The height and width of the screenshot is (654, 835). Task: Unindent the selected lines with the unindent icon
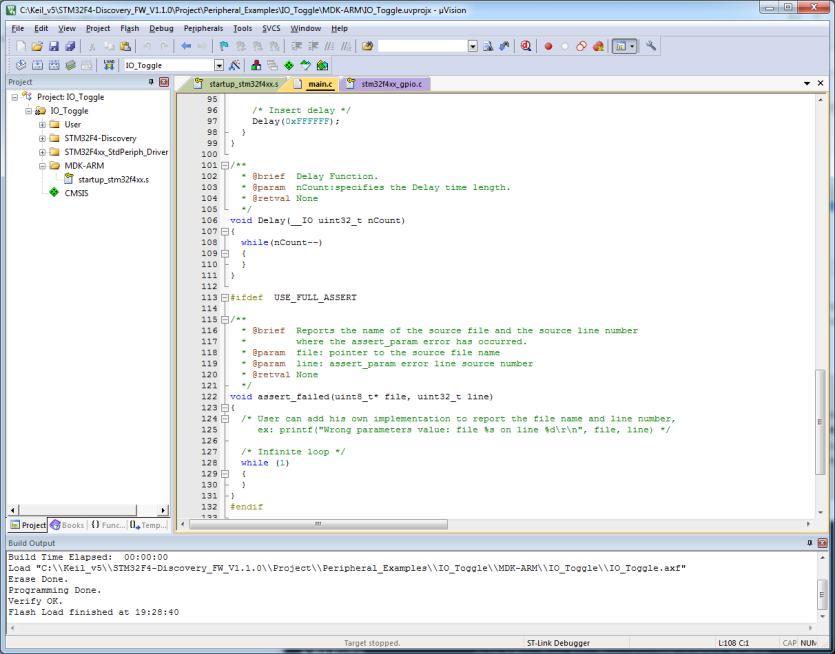tap(314, 46)
